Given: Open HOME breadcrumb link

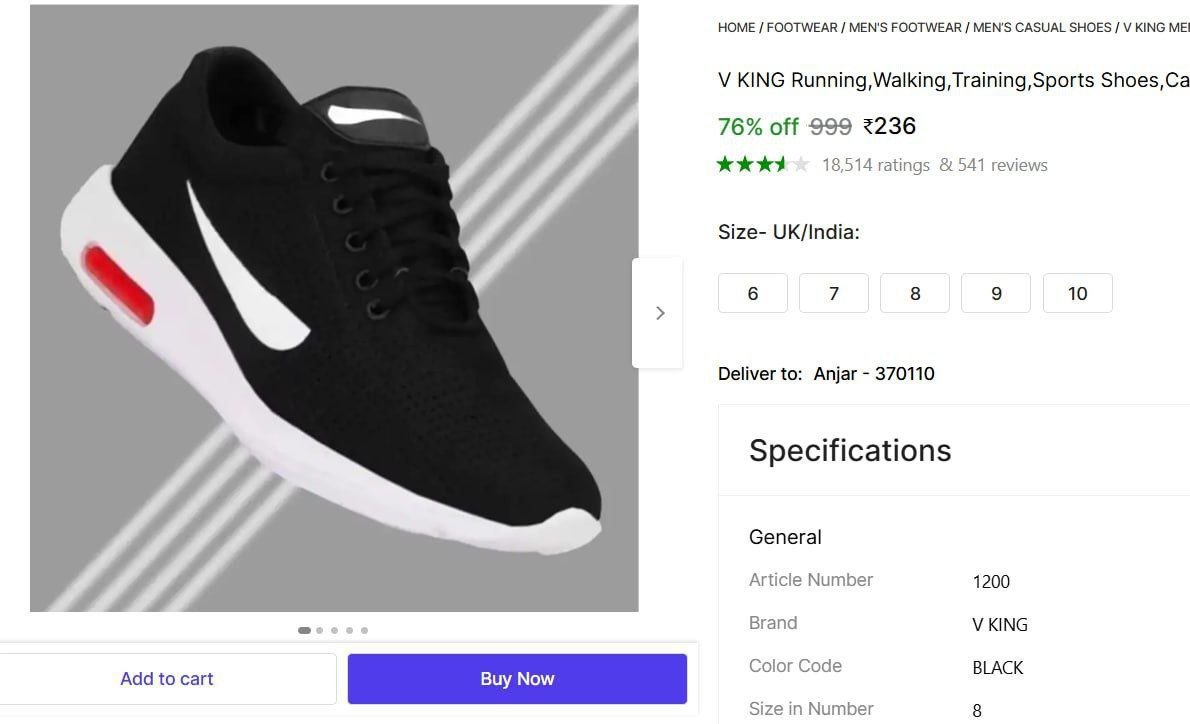Looking at the screenshot, I should tap(736, 28).
